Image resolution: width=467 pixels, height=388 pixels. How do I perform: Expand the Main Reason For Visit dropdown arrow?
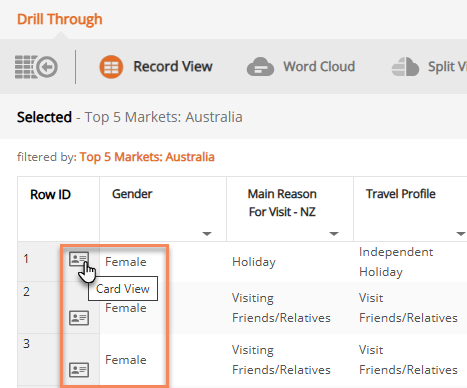click(x=334, y=234)
